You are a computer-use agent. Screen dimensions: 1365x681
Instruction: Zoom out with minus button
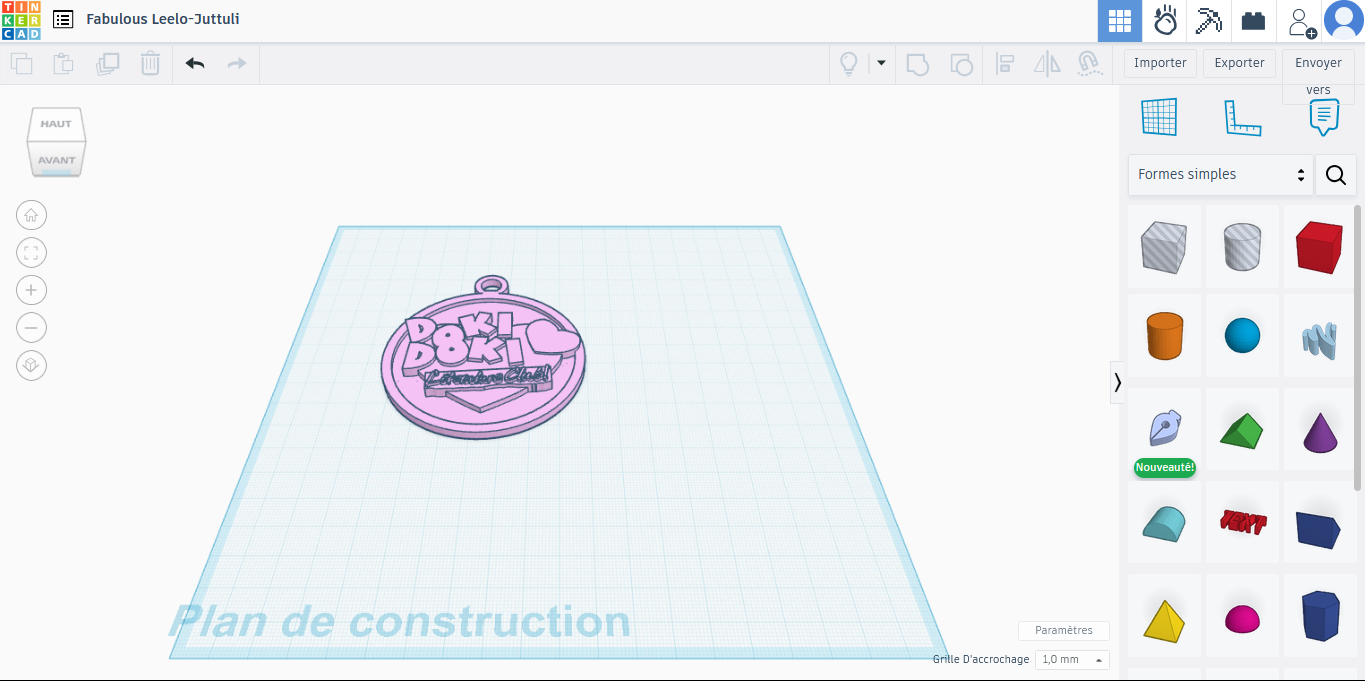(x=31, y=328)
